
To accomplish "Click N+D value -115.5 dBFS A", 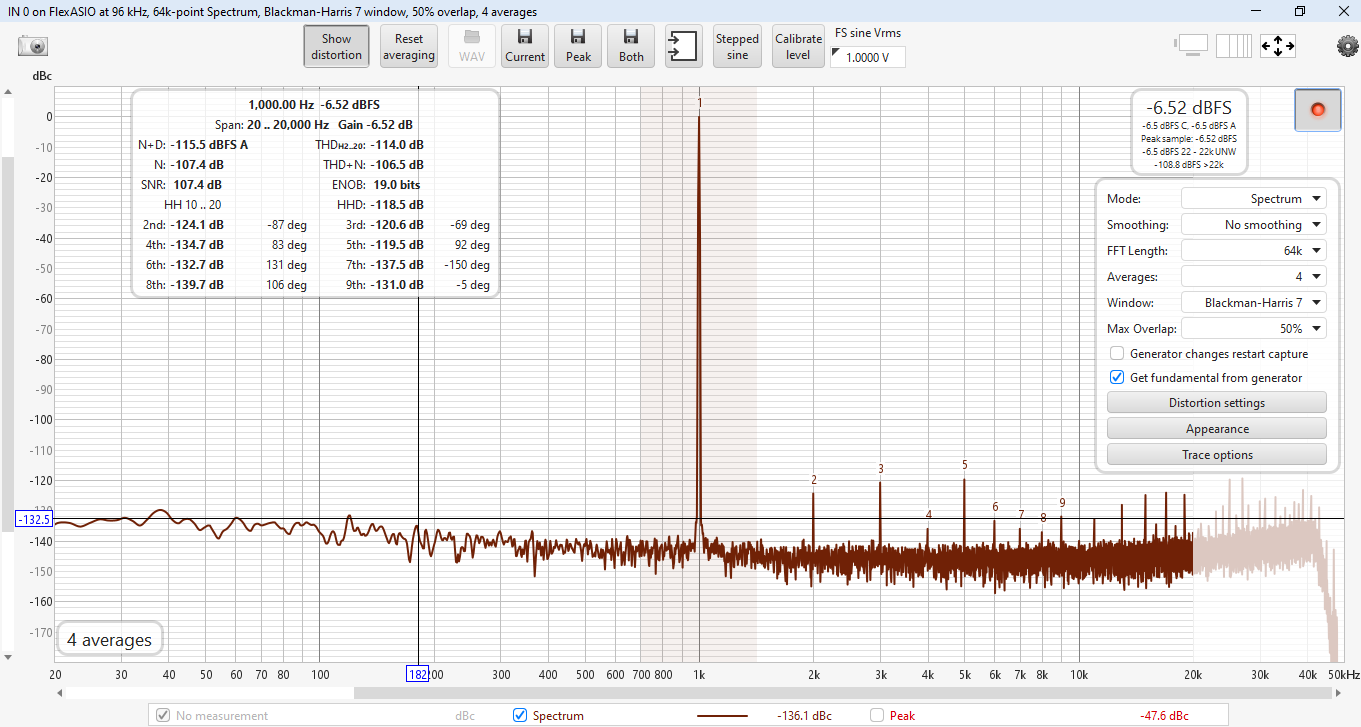I will click(x=209, y=145).
